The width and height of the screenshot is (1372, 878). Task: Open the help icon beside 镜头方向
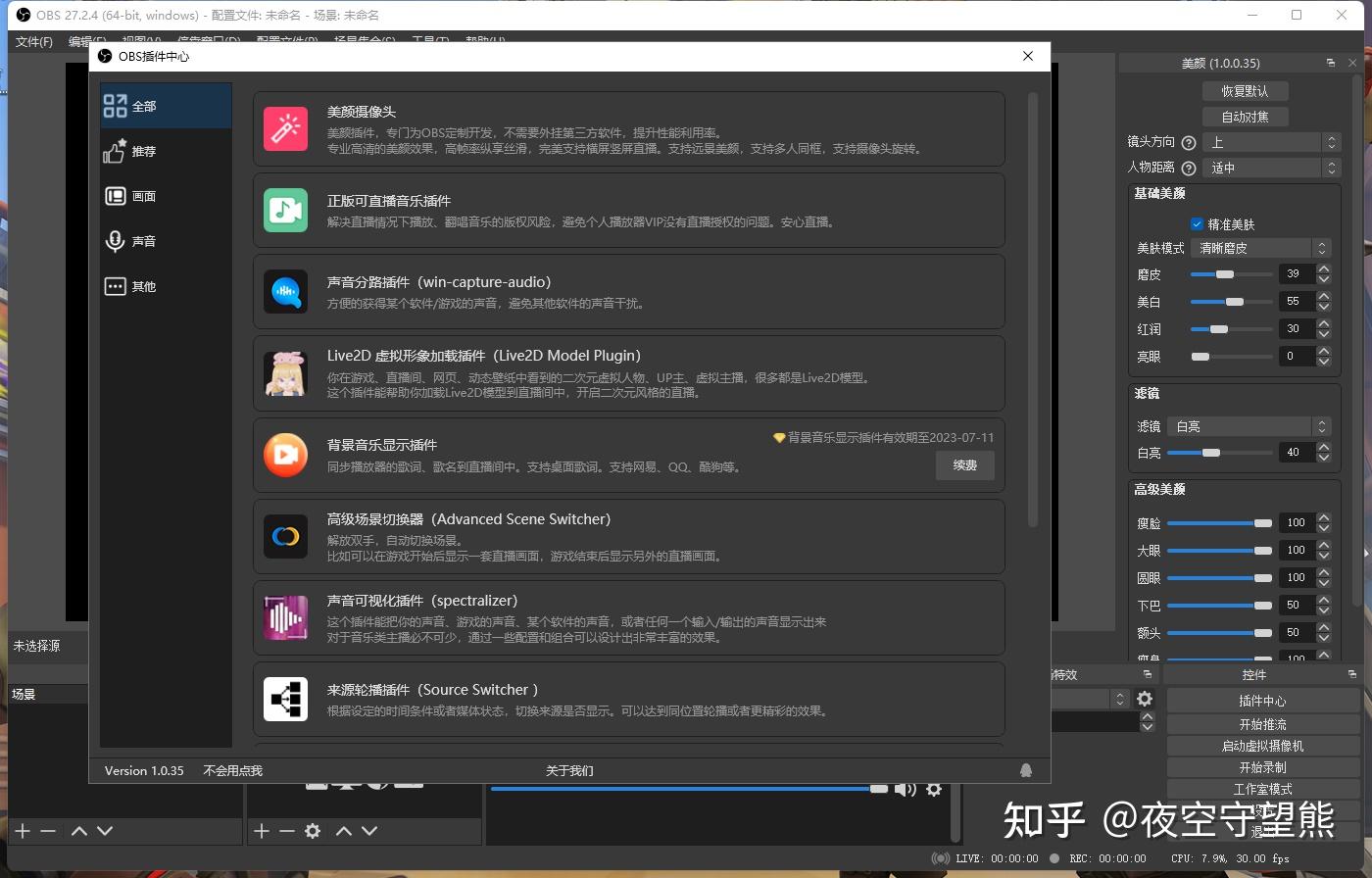pyautogui.click(x=1189, y=142)
